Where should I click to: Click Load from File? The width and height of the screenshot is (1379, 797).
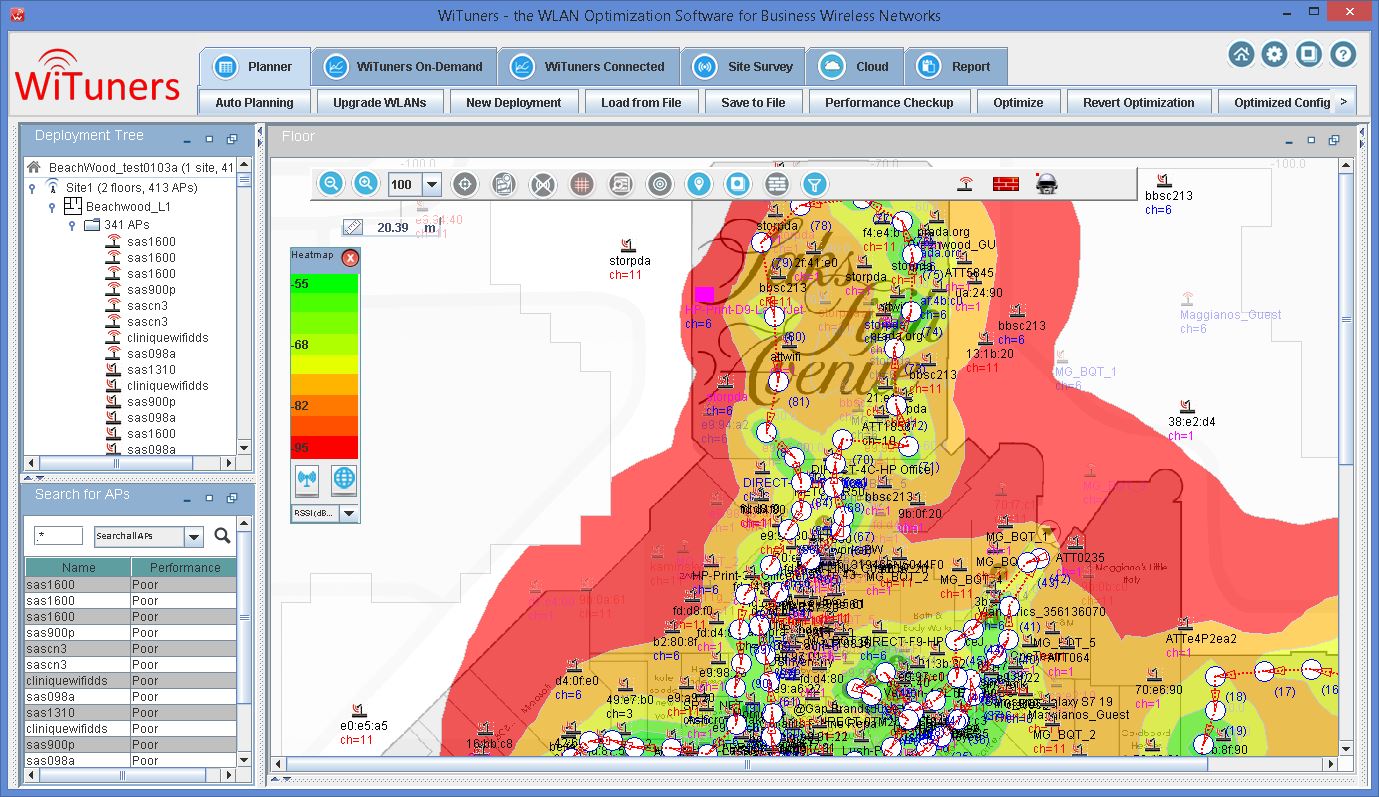641,102
